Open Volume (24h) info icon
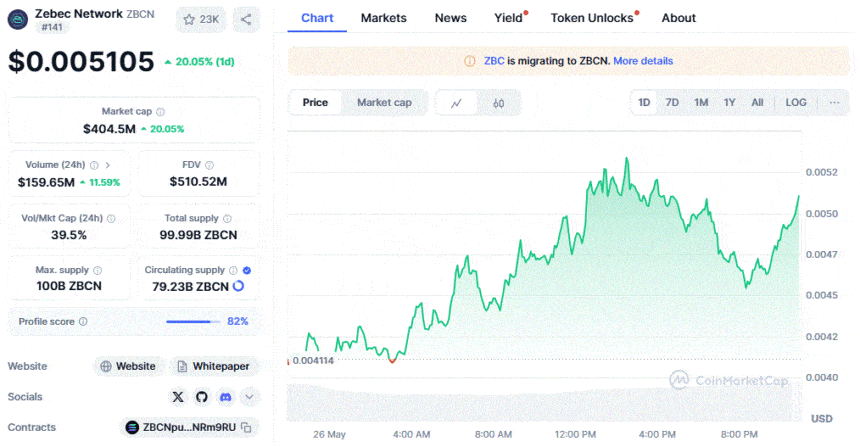The width and height of the screenshot is (860, 447). point(94,165)
